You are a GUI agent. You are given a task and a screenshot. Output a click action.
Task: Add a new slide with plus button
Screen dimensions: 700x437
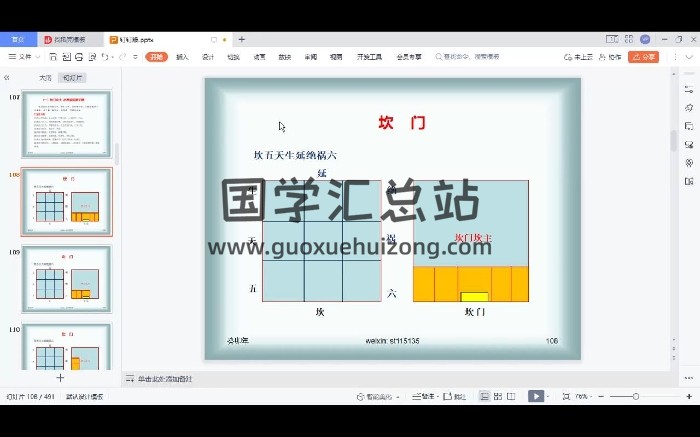(60, 378)
